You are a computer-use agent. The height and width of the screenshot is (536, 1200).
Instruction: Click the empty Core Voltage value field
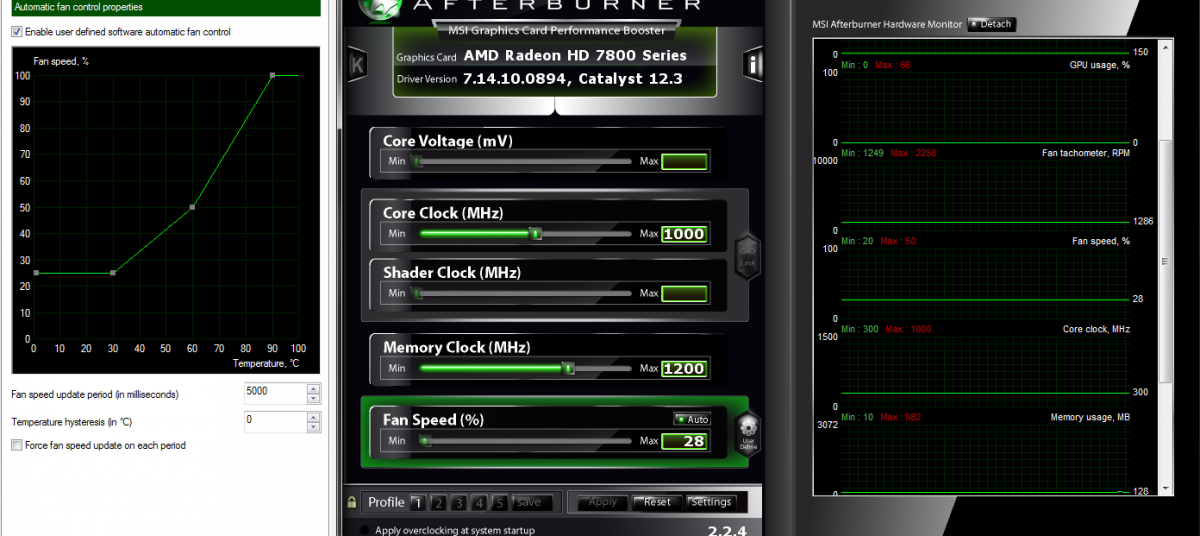[x=684, y=161]
